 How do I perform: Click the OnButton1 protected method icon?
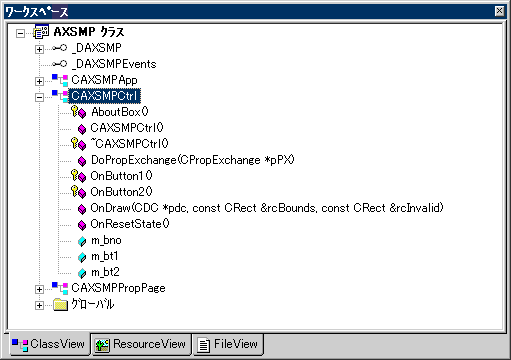(x=79, y=176)
